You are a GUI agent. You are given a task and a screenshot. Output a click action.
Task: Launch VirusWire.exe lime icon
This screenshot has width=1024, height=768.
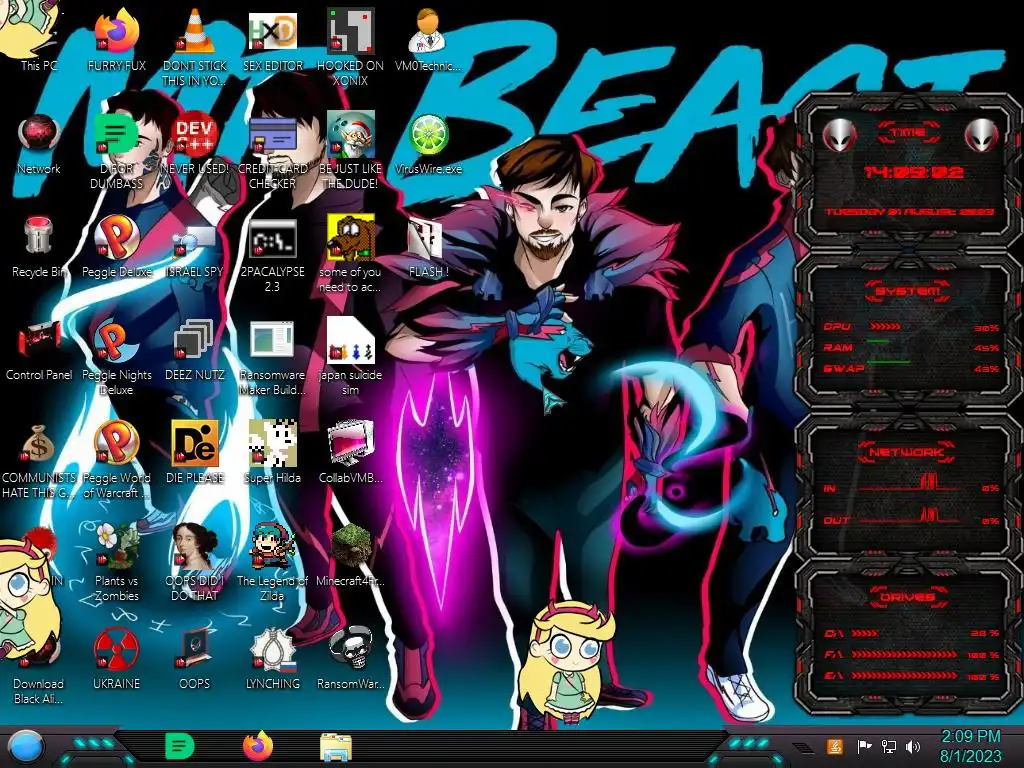tap(428, 142)
